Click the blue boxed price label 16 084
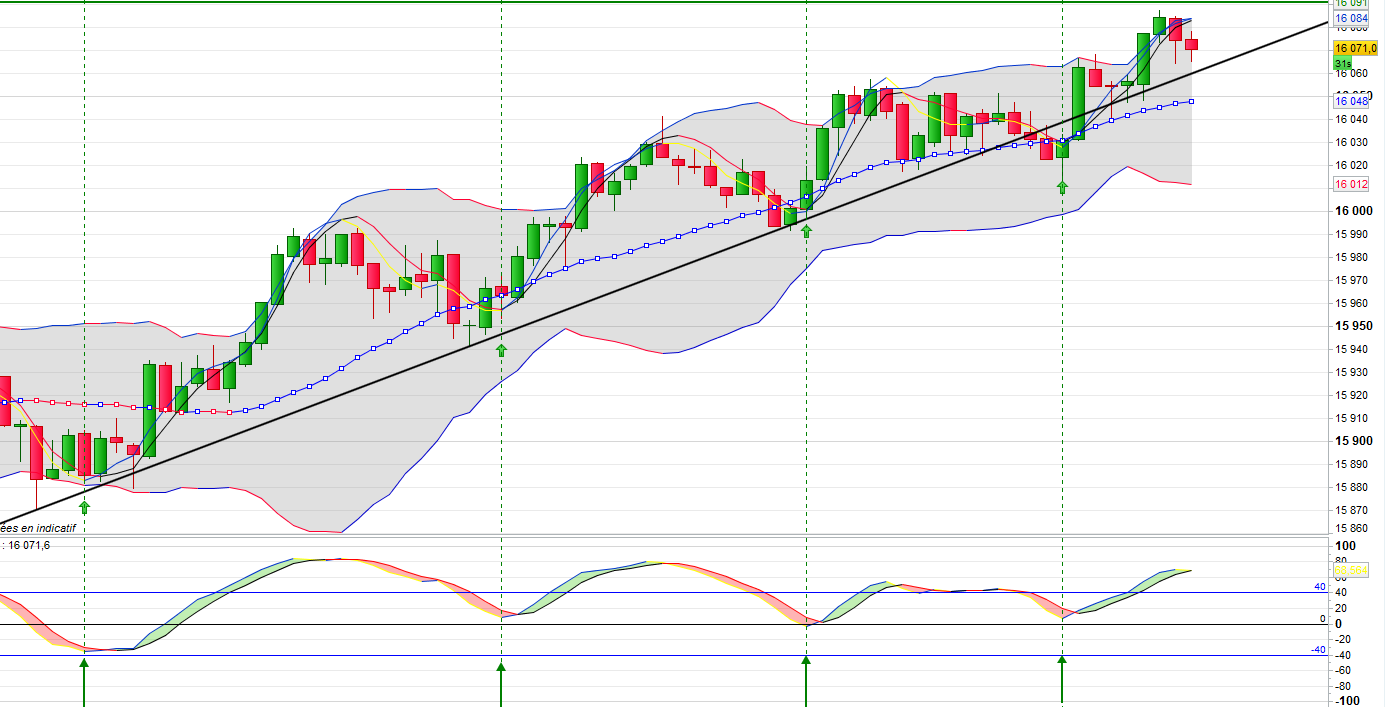1385x707 pixels. (x=1352, y=18)
